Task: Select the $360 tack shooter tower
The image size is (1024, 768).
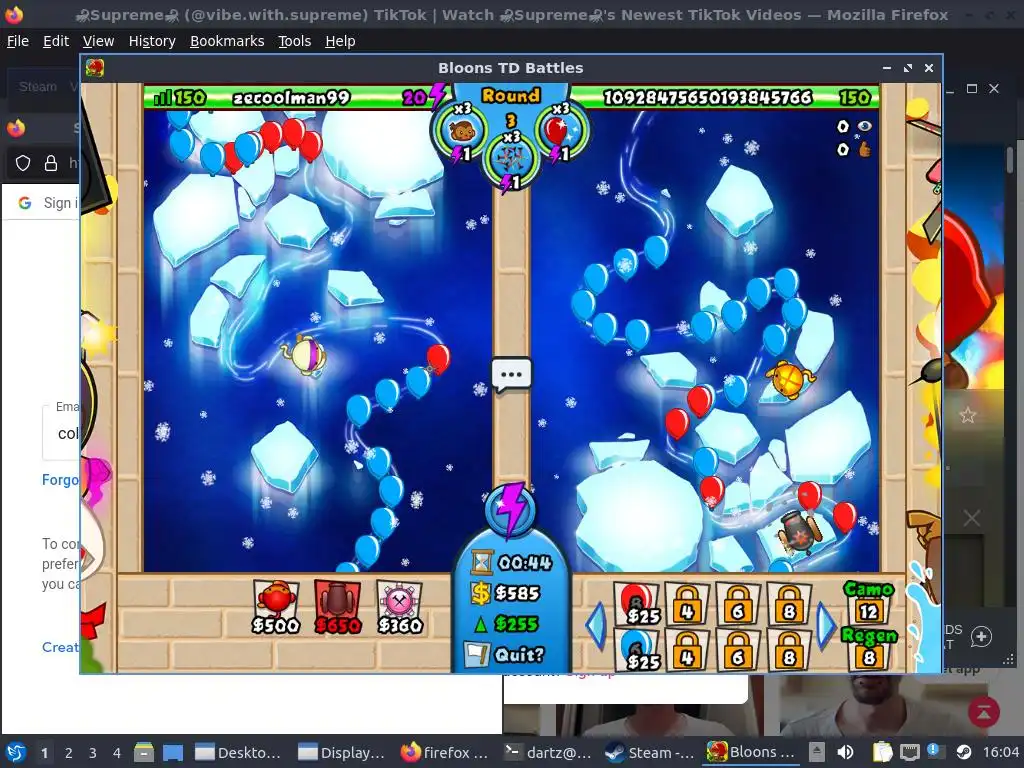Action: [x=400, y=607]
